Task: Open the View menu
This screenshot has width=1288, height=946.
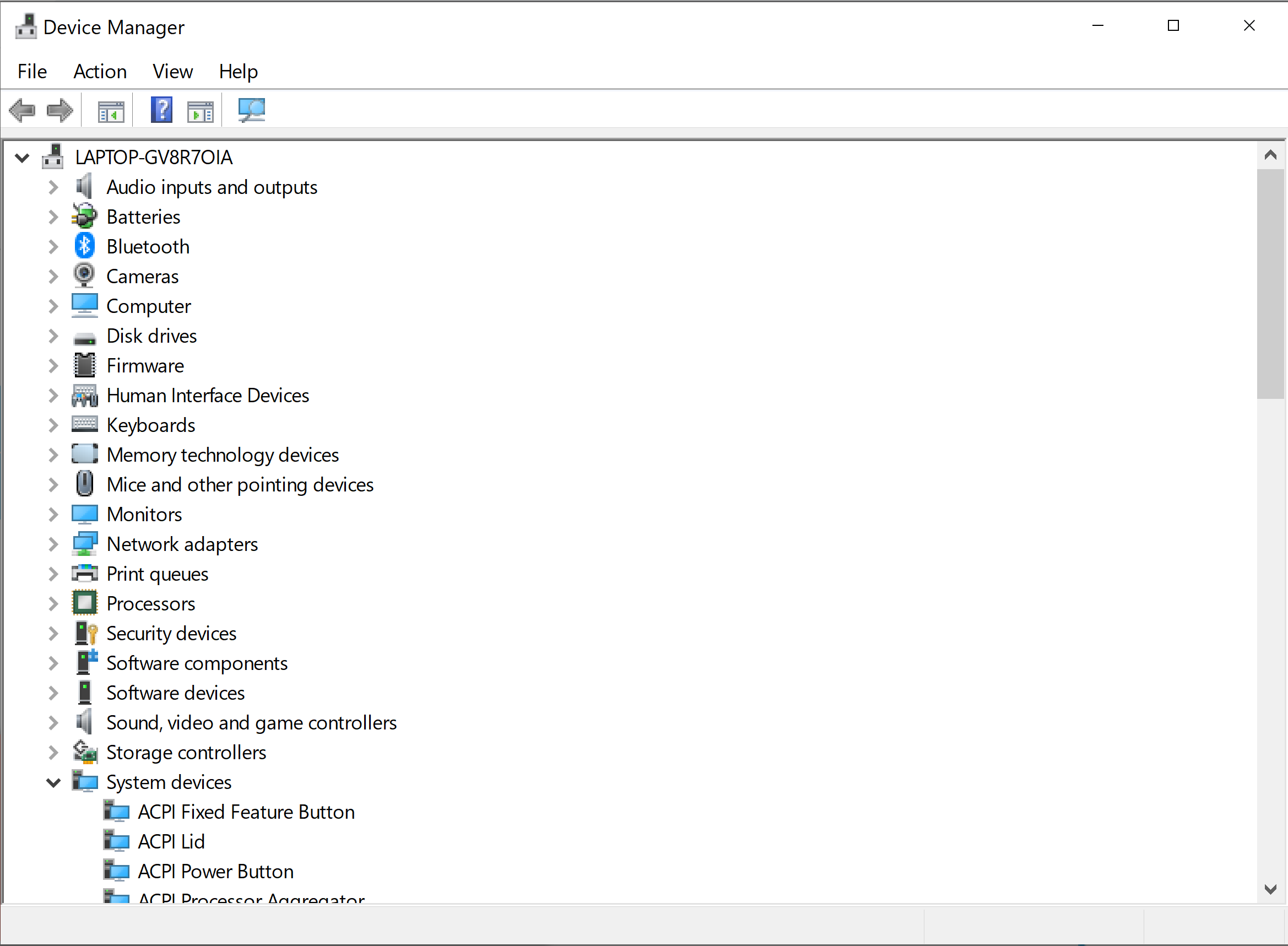Action: (x=172, y=72)
